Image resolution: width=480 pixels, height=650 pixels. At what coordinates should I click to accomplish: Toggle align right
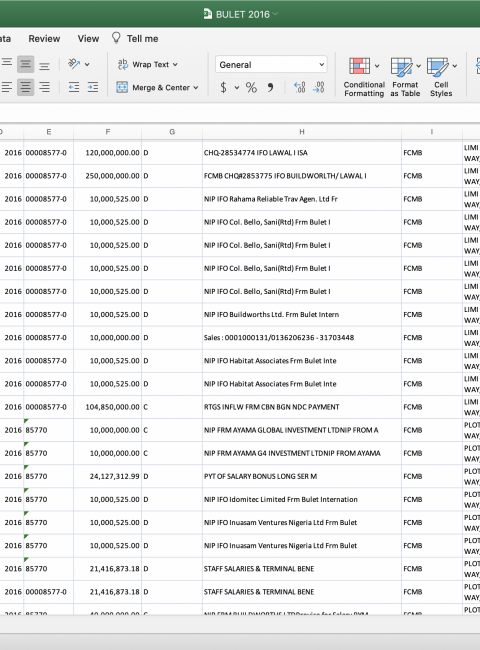point(44,87)
